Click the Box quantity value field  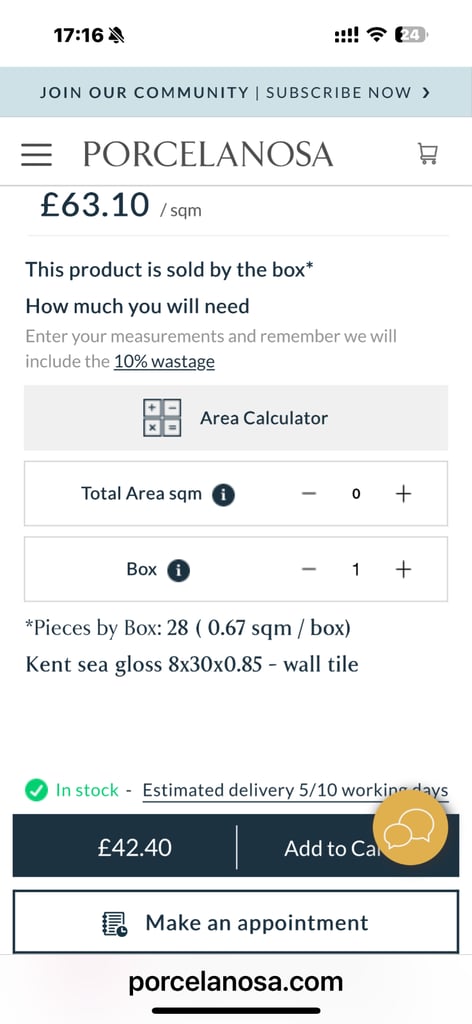click(356, 569)
